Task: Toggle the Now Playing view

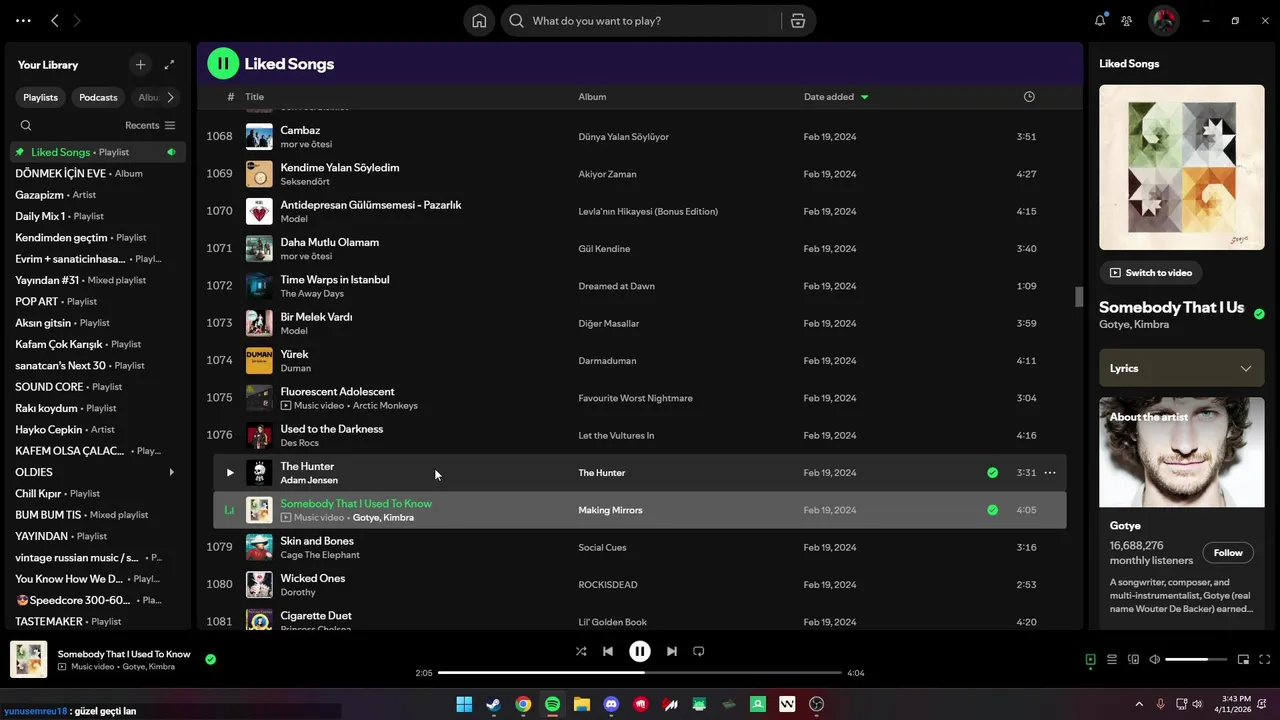Action: [x=1090, y=660]
